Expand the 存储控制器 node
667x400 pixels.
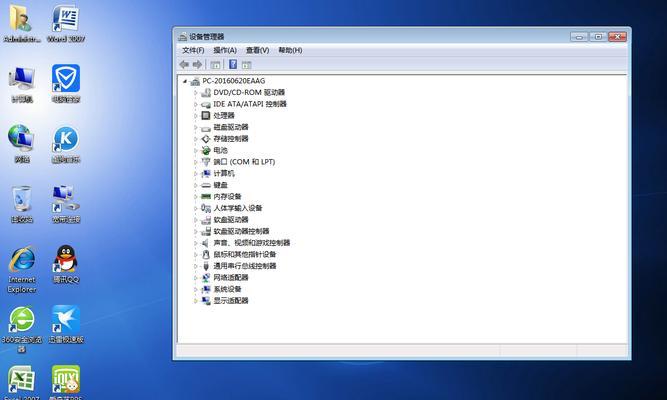[x=196, y=139]
